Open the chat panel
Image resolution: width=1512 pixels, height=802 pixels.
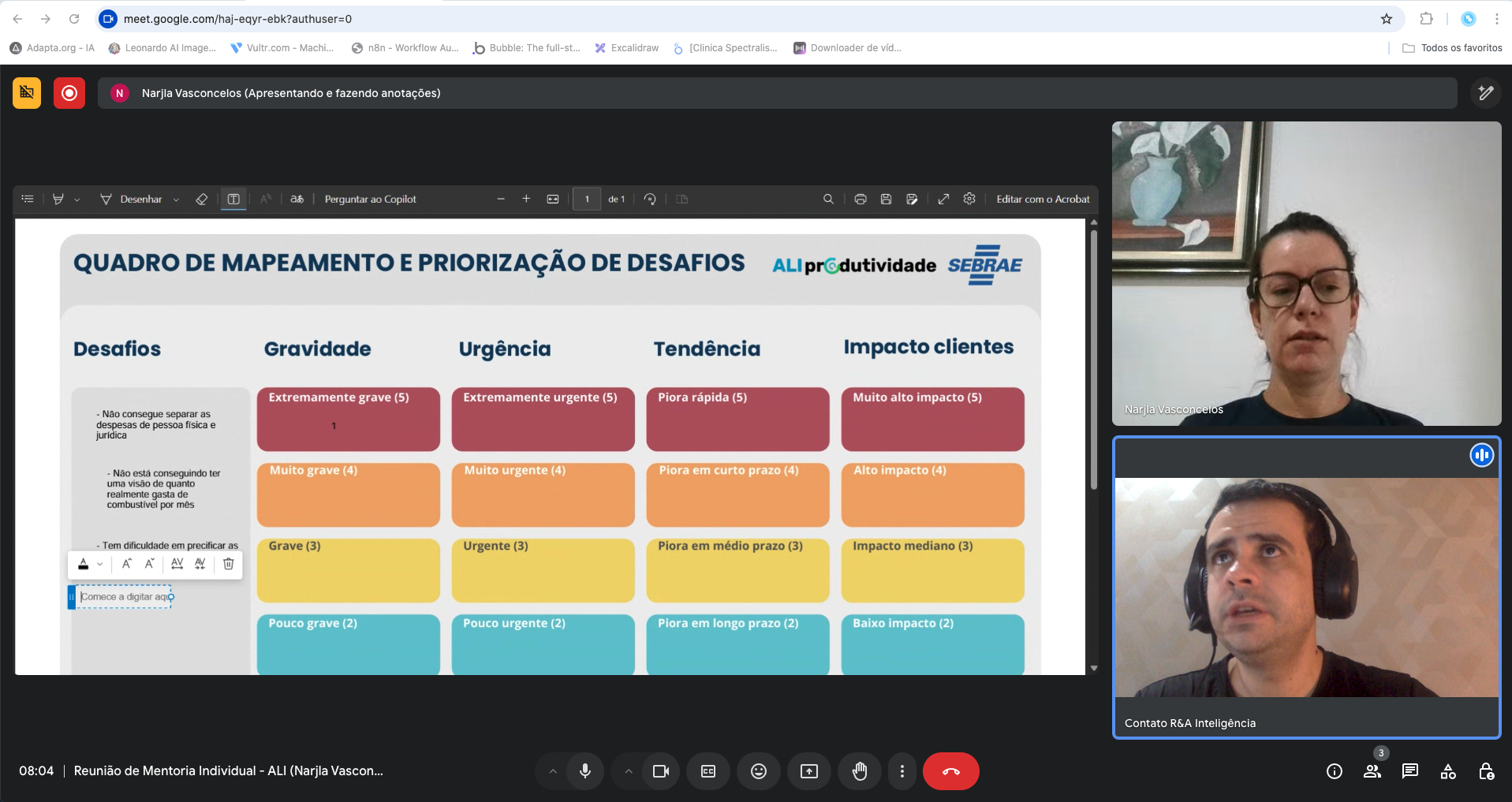point(1410,771)
